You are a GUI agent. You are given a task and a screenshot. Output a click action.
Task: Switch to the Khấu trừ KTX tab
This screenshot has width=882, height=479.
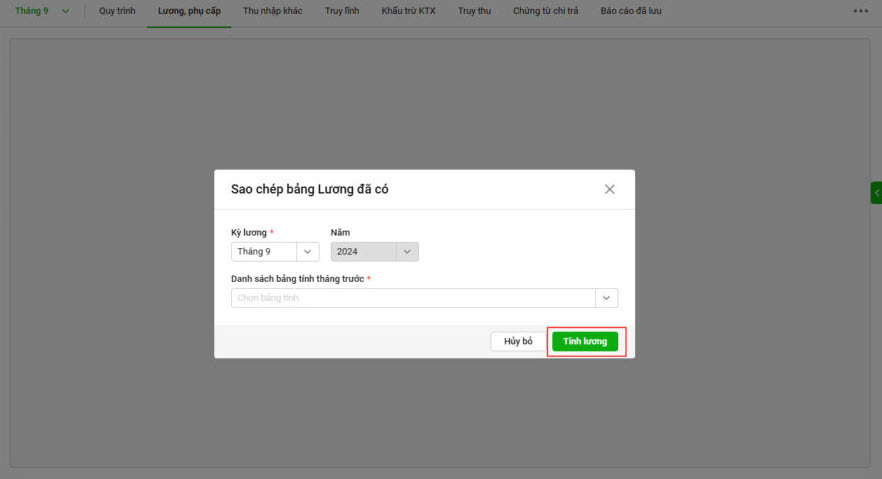[x=408, y=11]
